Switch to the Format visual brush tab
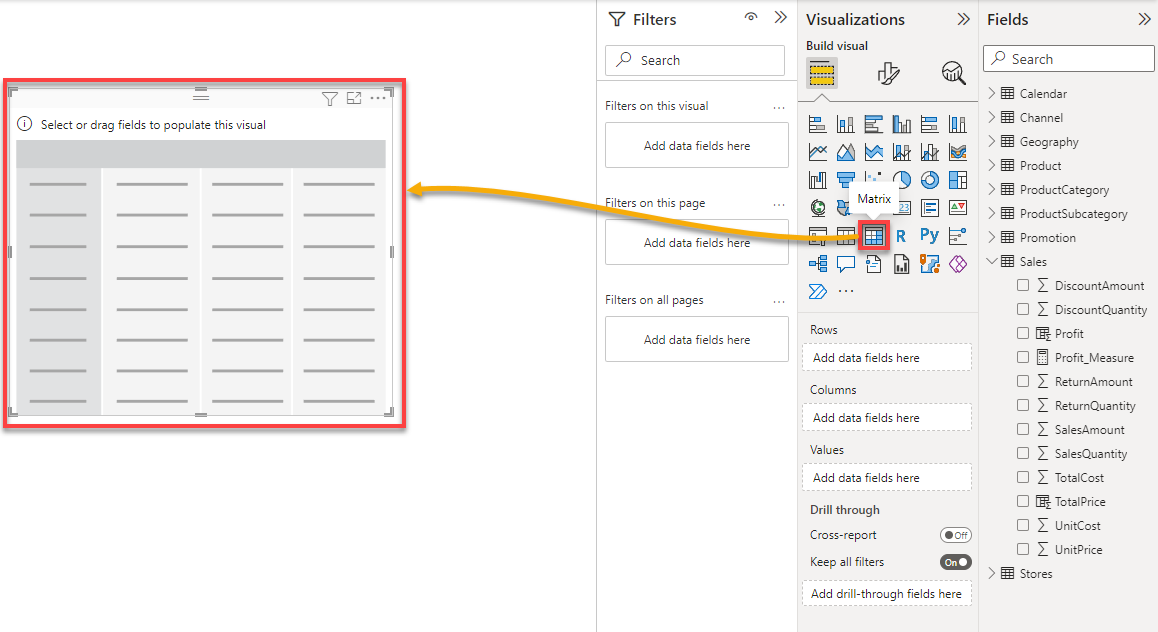This screenshot has width=1158, height=632. point(888,73)
